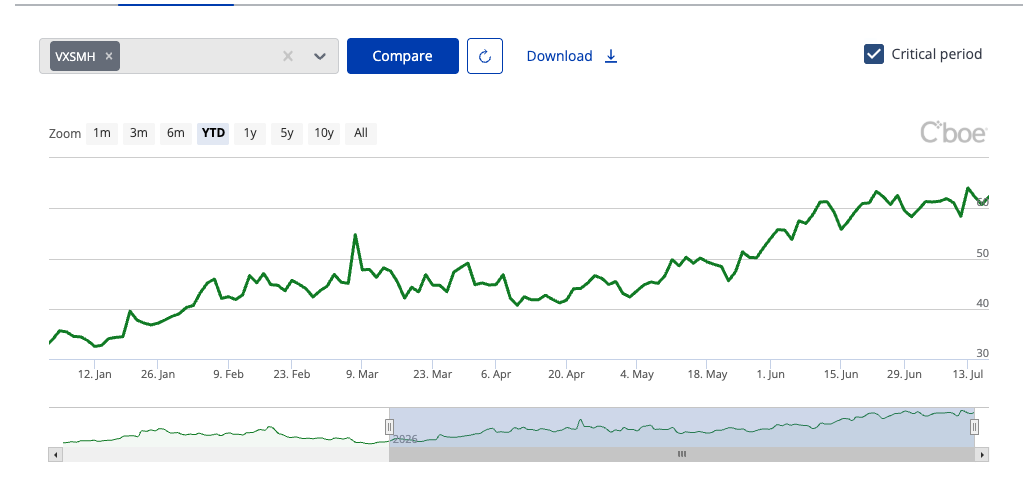Set zoom range to 3m
Viewport: 1032px width, 477px height.
138,133
